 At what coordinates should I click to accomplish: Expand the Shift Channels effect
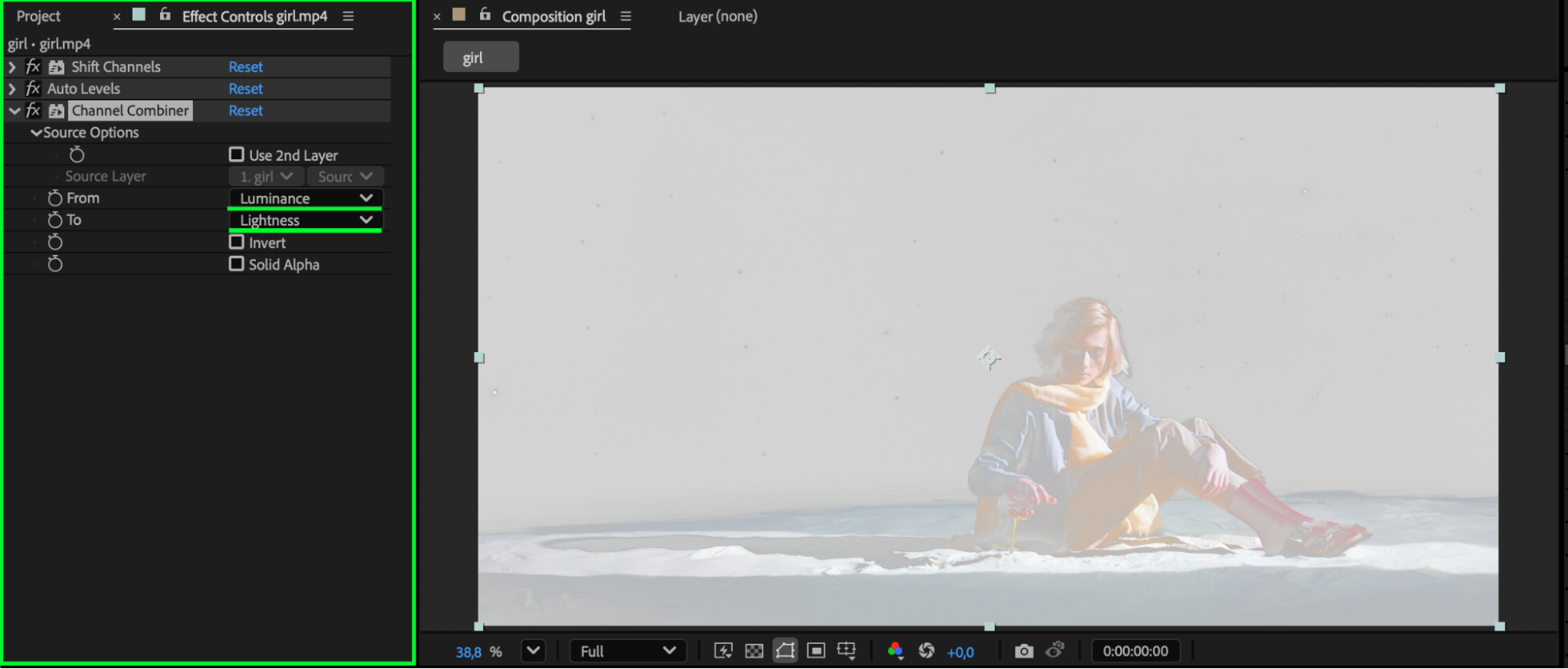click(12, 67)
